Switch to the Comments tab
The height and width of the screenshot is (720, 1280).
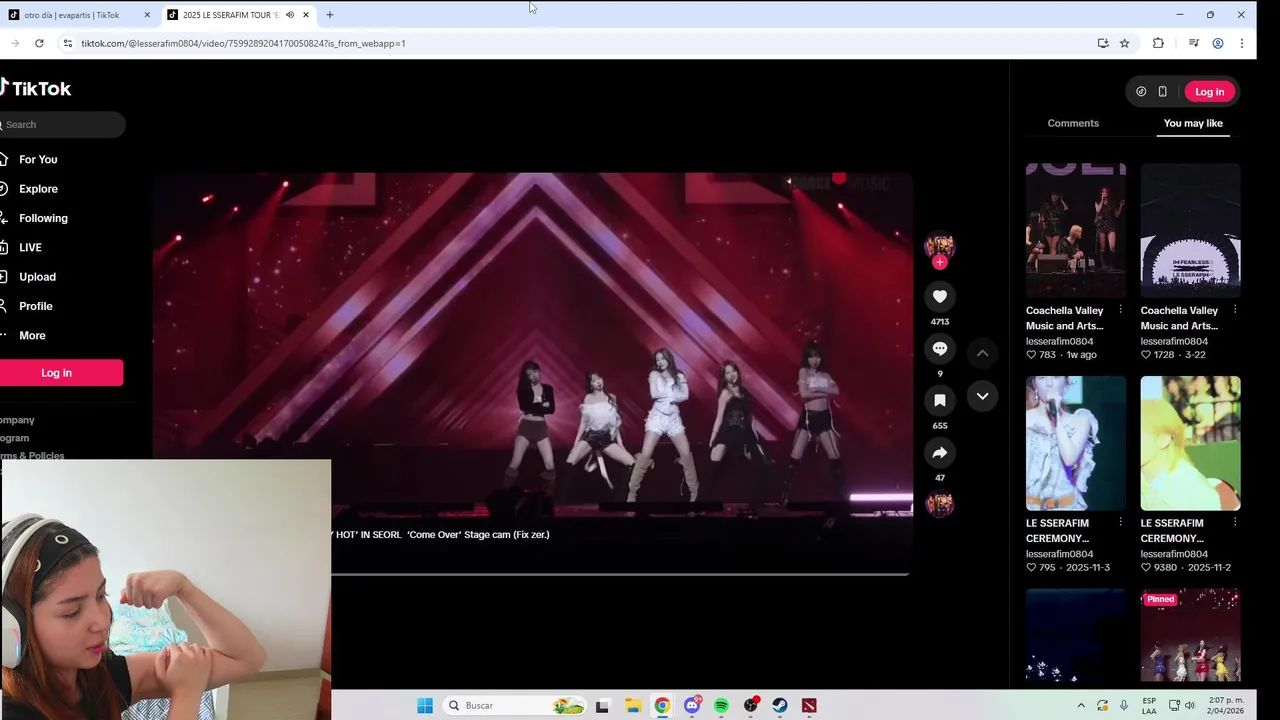1073,123
